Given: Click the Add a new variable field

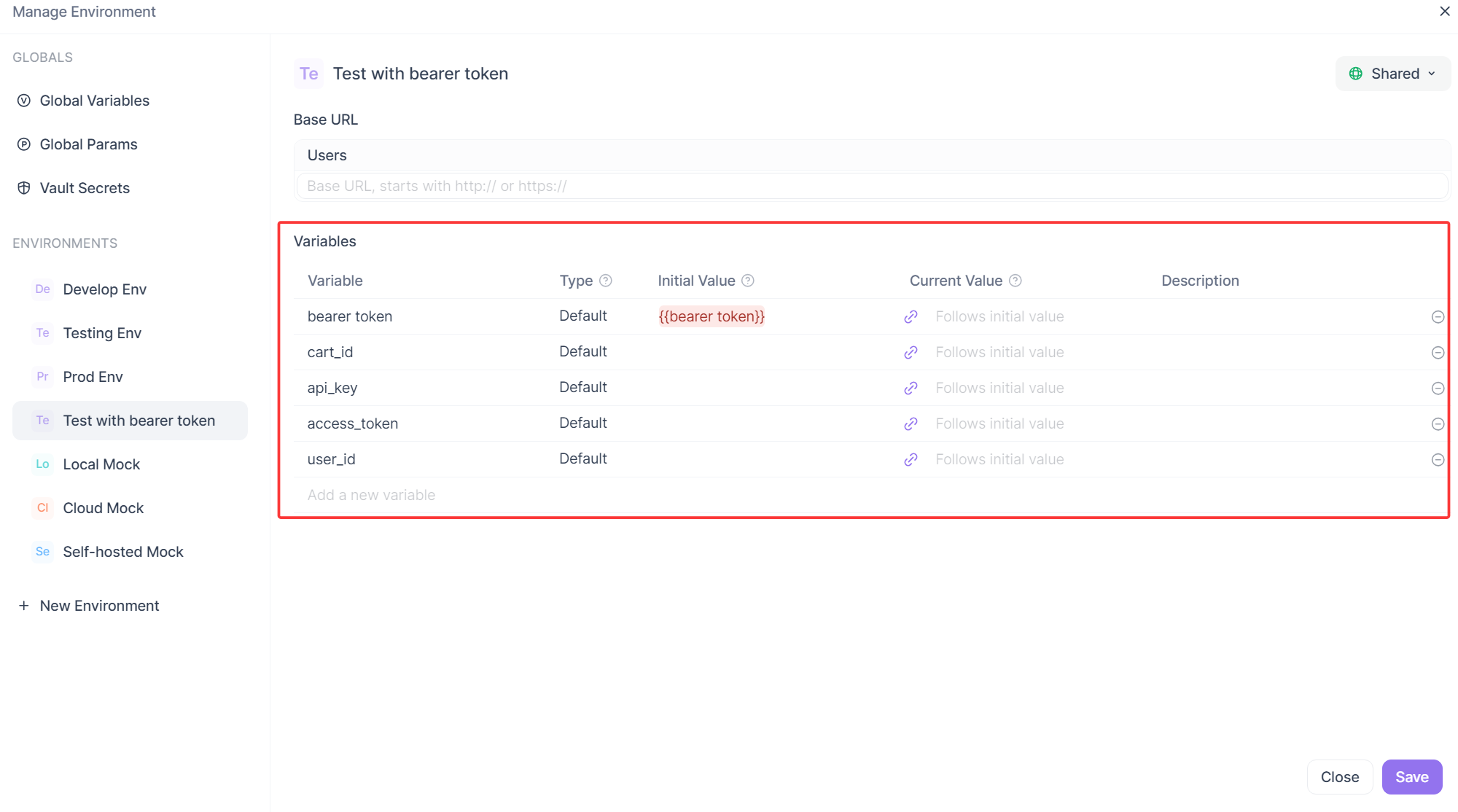Looking at the screenshot, I should [x=371, y=495].
